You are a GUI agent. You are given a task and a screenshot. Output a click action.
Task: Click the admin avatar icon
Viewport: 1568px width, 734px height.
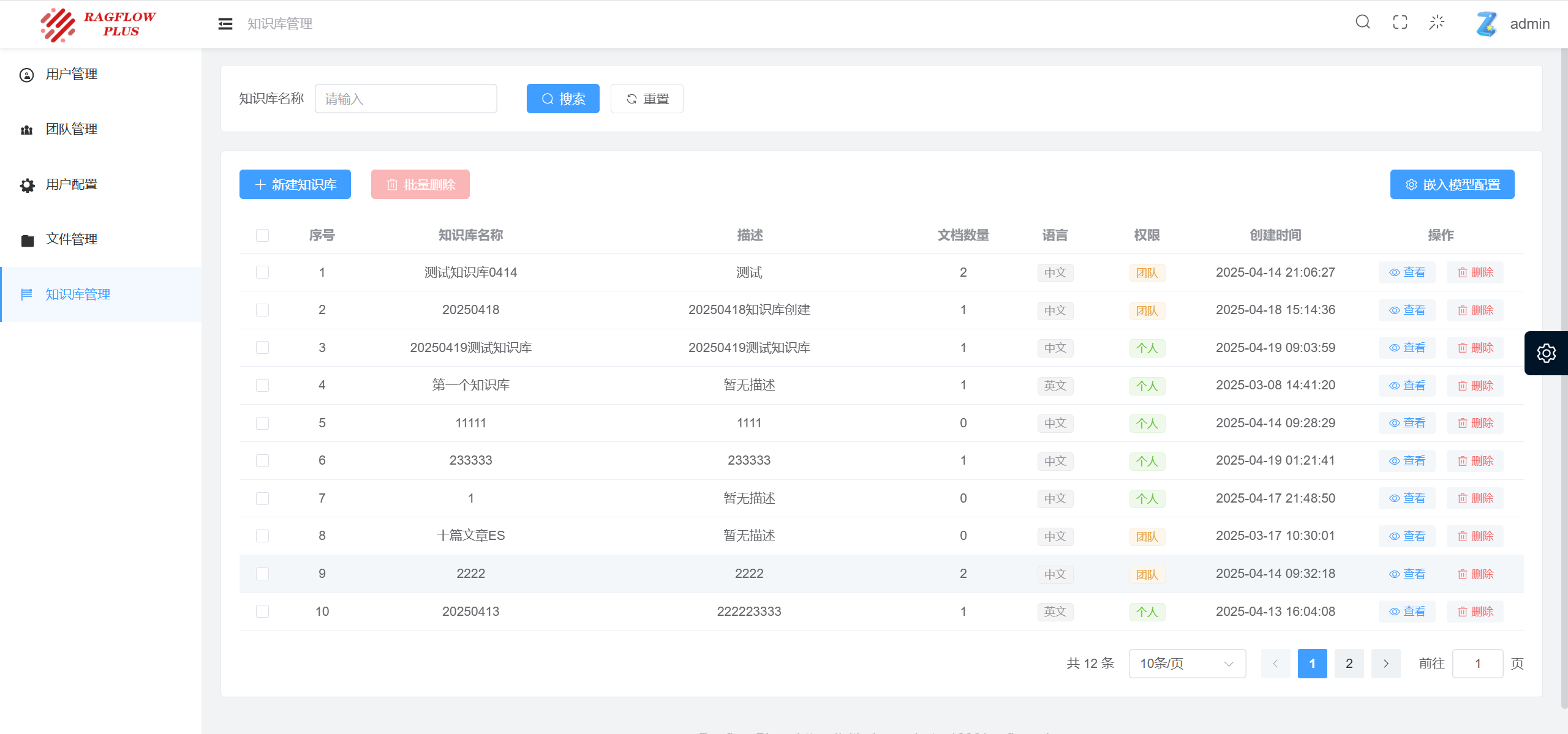pyautogui.click(x=1487, y=24)
